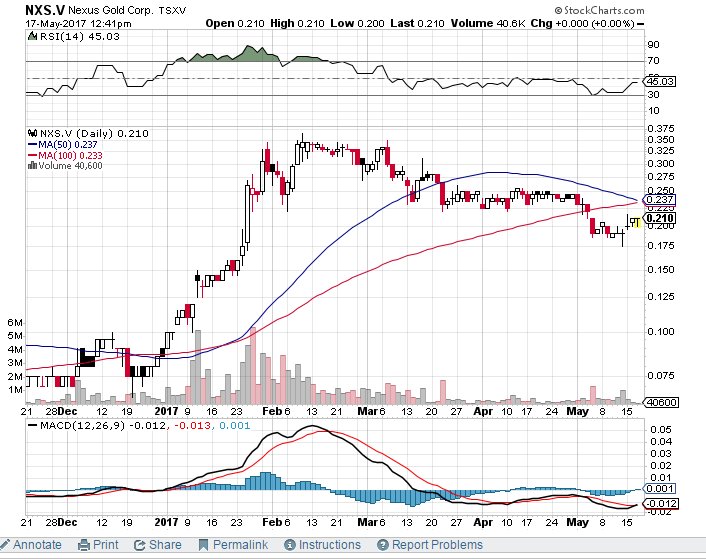Click the 90 RSI axis label

[653, 45]
